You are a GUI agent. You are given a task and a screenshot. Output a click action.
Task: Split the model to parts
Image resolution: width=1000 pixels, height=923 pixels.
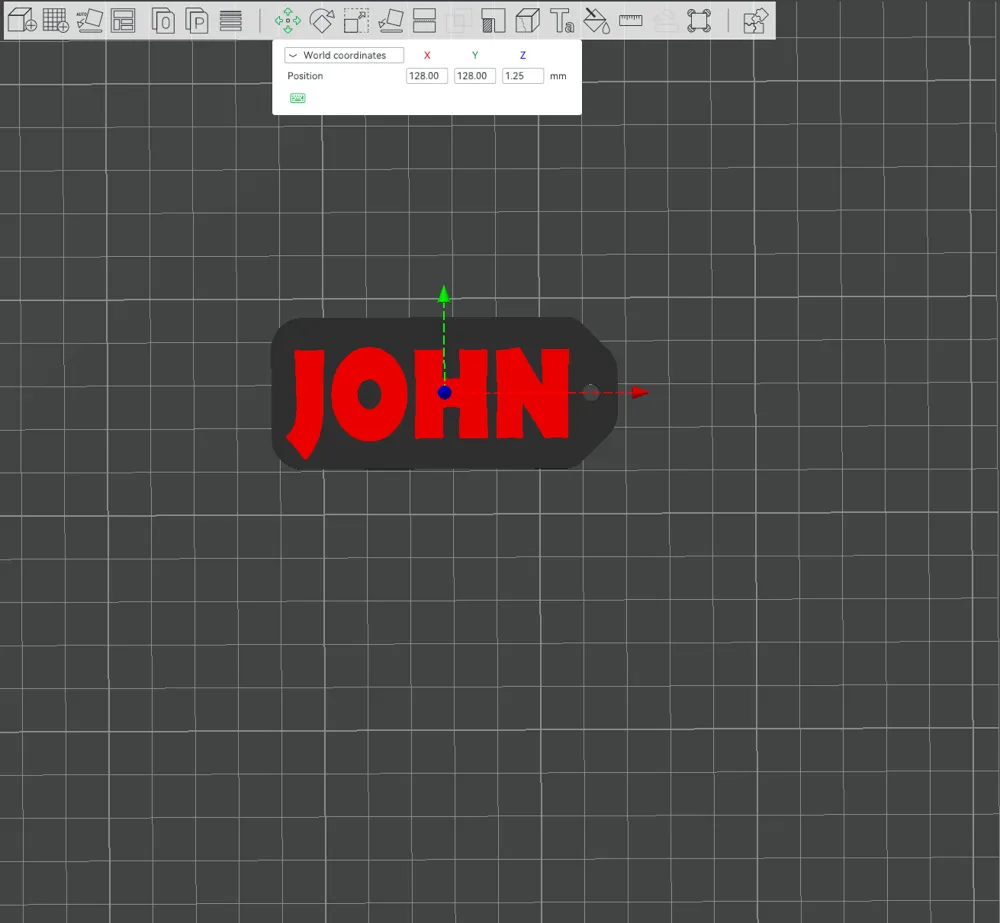pos(197,20)
